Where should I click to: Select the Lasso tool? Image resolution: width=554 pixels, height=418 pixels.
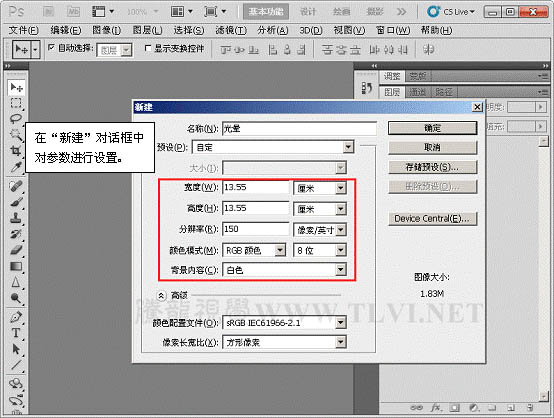pos(16,119)
